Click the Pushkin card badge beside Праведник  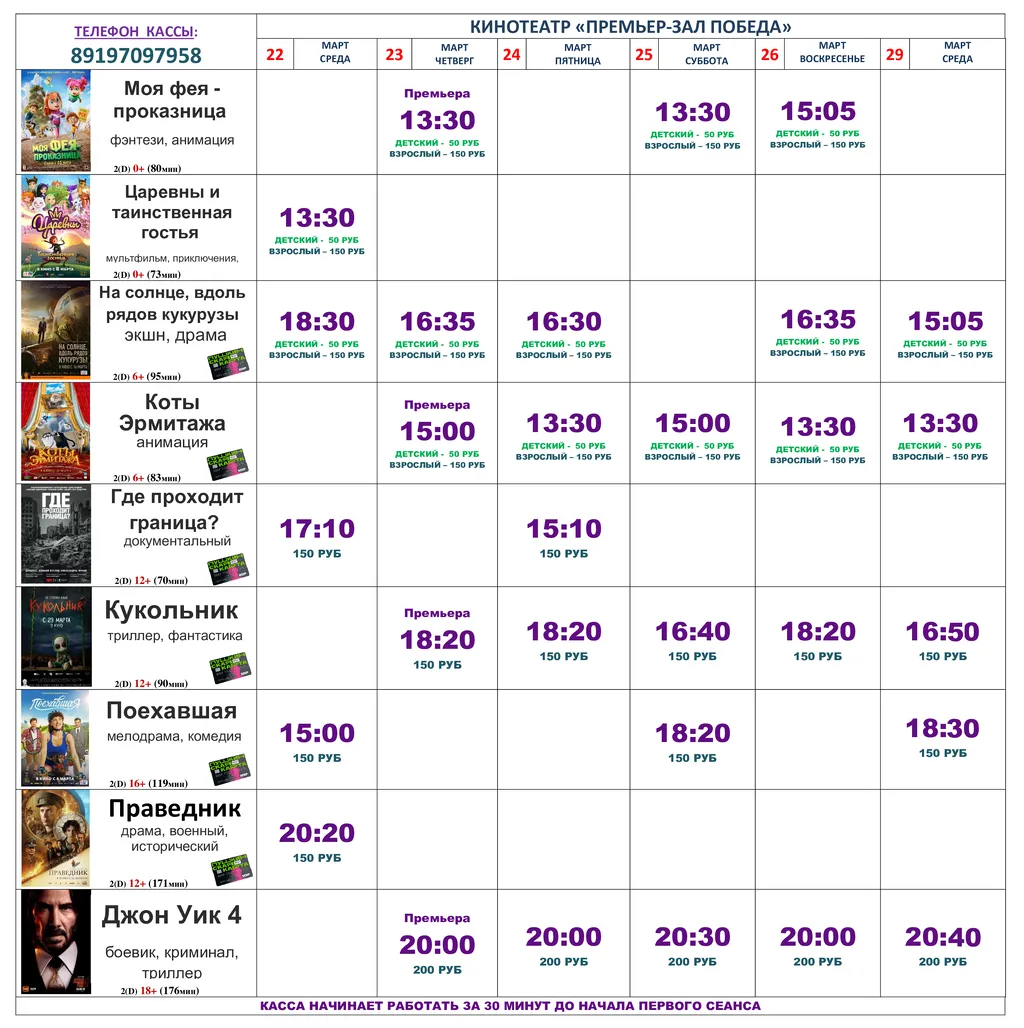pyautogui.click(x=231, y=870)
